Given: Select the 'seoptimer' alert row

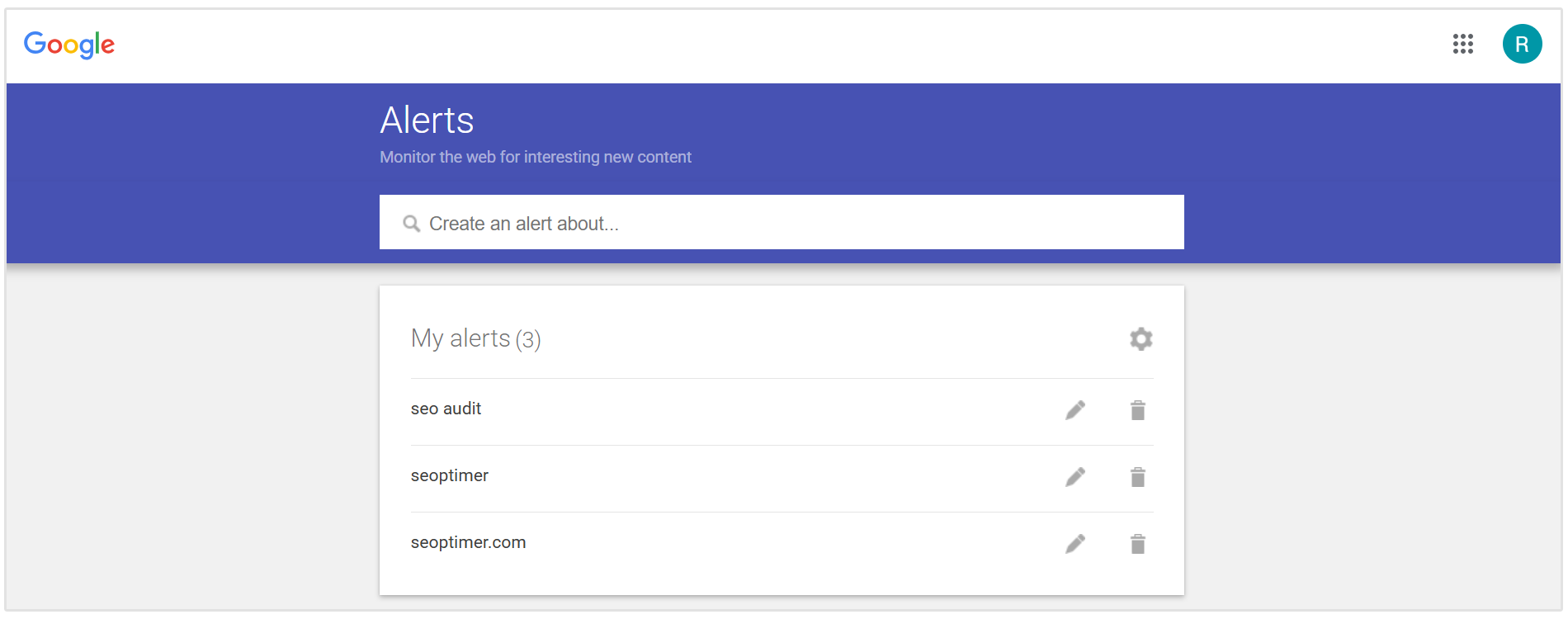Looking at the screenshot, I should click(450, 475).
